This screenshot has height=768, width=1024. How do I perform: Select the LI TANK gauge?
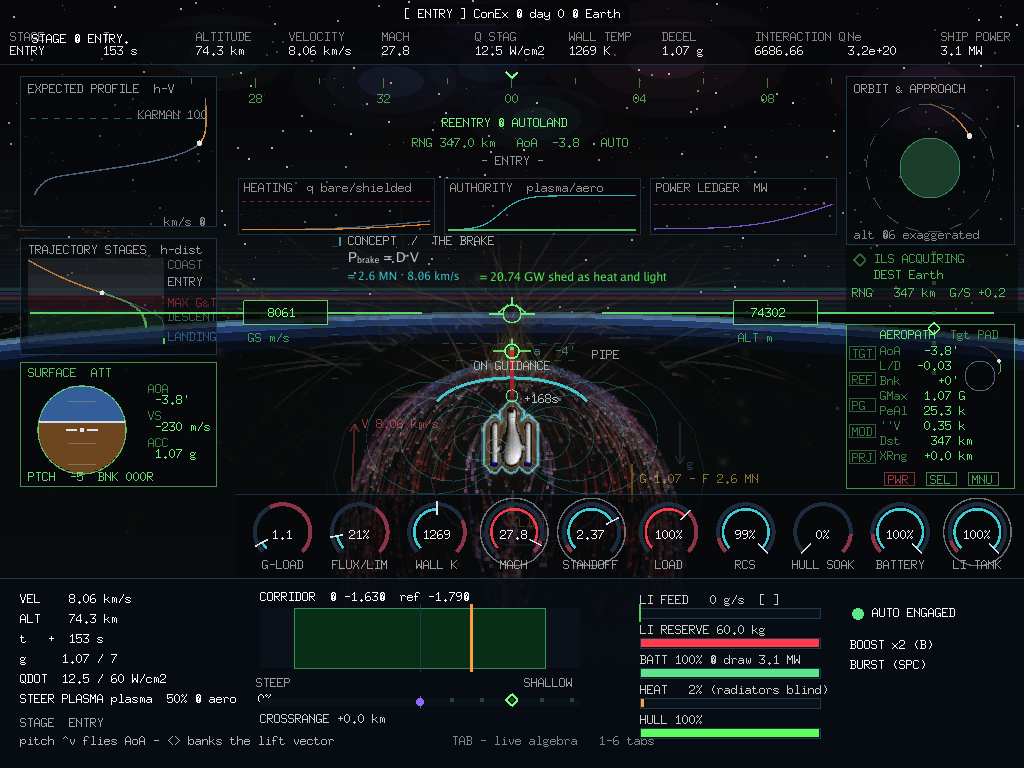coord(976,532)
